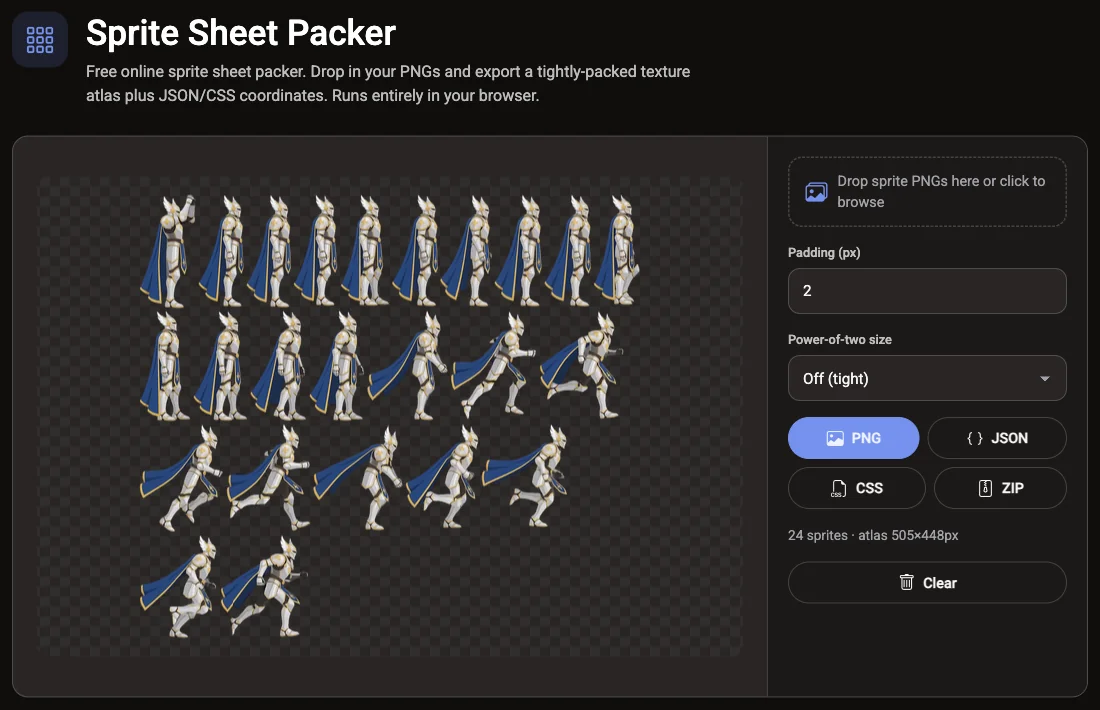The width and height of the screenshot is (1100, 710).
Task: Click the trash icon on the Clear button
Action: (906, 582)
